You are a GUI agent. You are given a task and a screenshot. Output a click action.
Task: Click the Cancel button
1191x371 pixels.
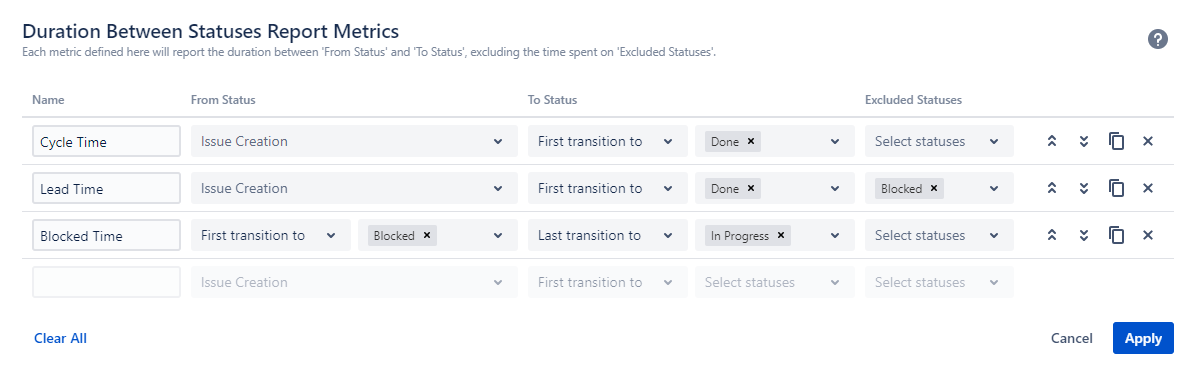click(x=1072, y=338)
